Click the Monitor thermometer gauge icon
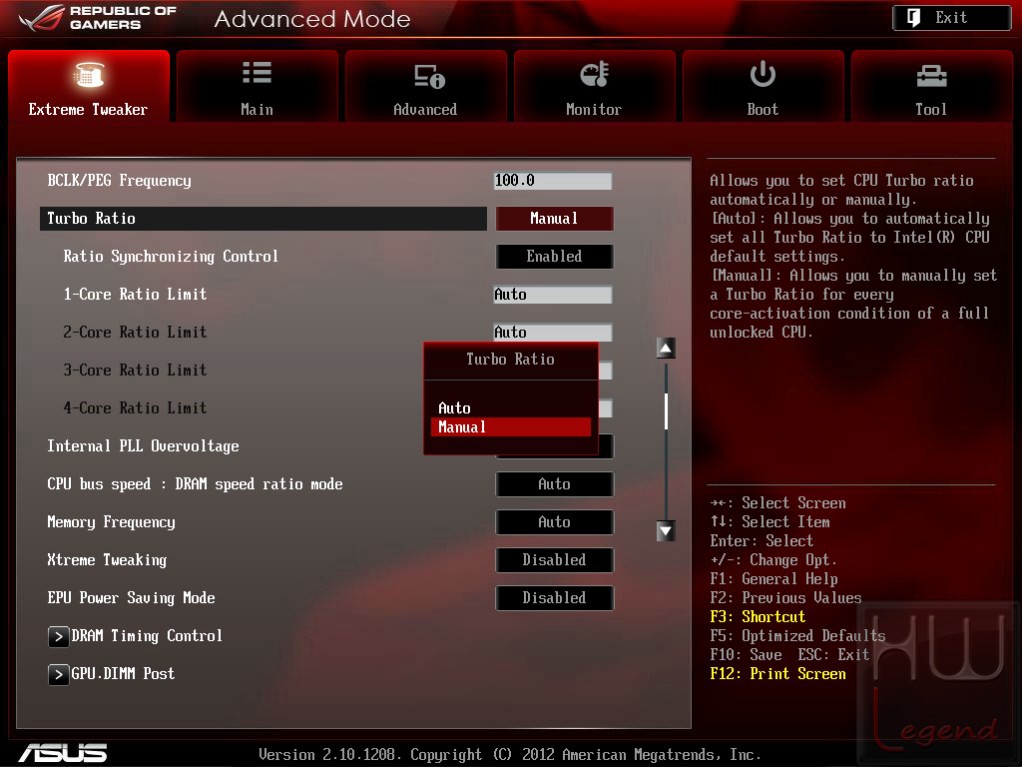1022x767 pixels. click(x=594, y=74)
